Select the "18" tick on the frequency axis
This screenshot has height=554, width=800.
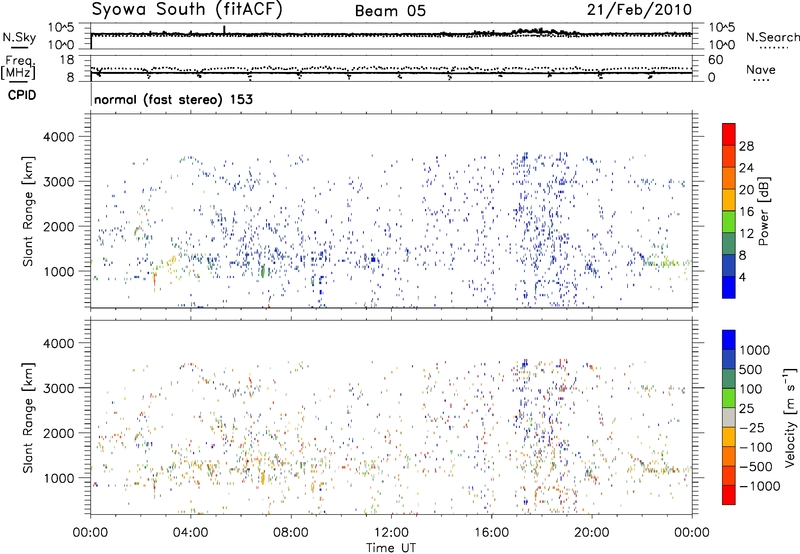point(66,60)
